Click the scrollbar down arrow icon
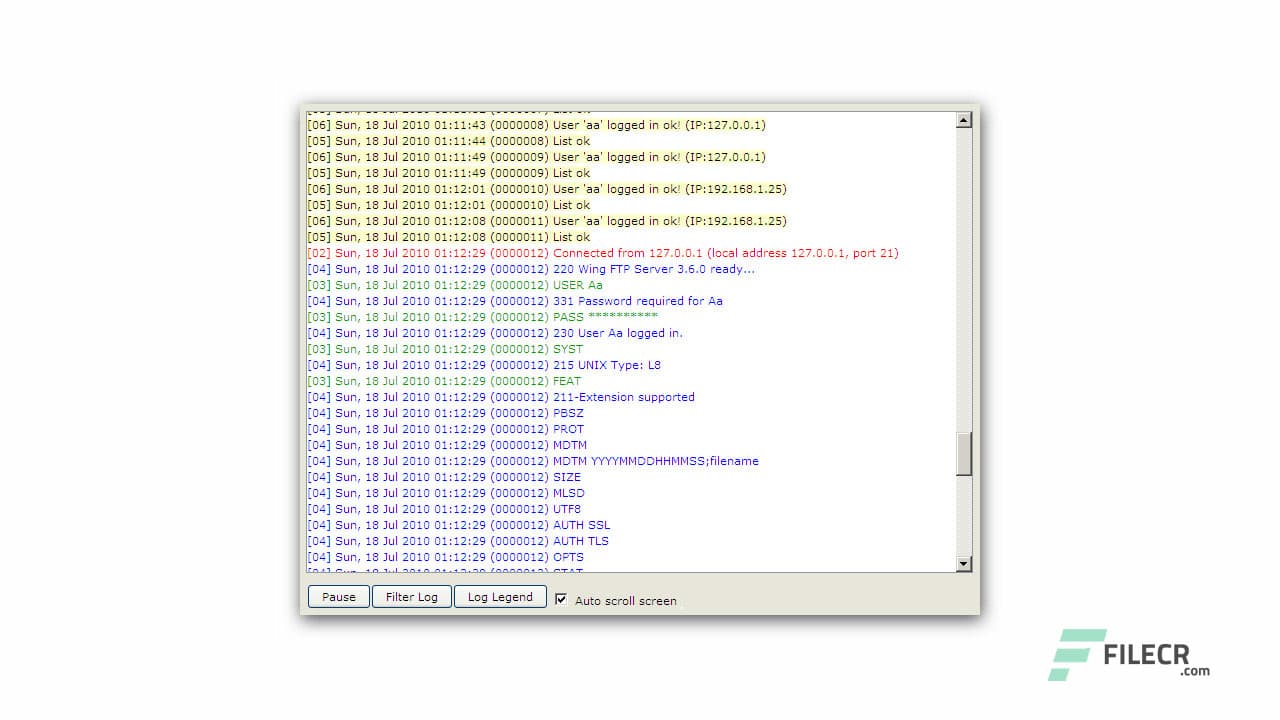1280x720 pixels. point(963,563)
